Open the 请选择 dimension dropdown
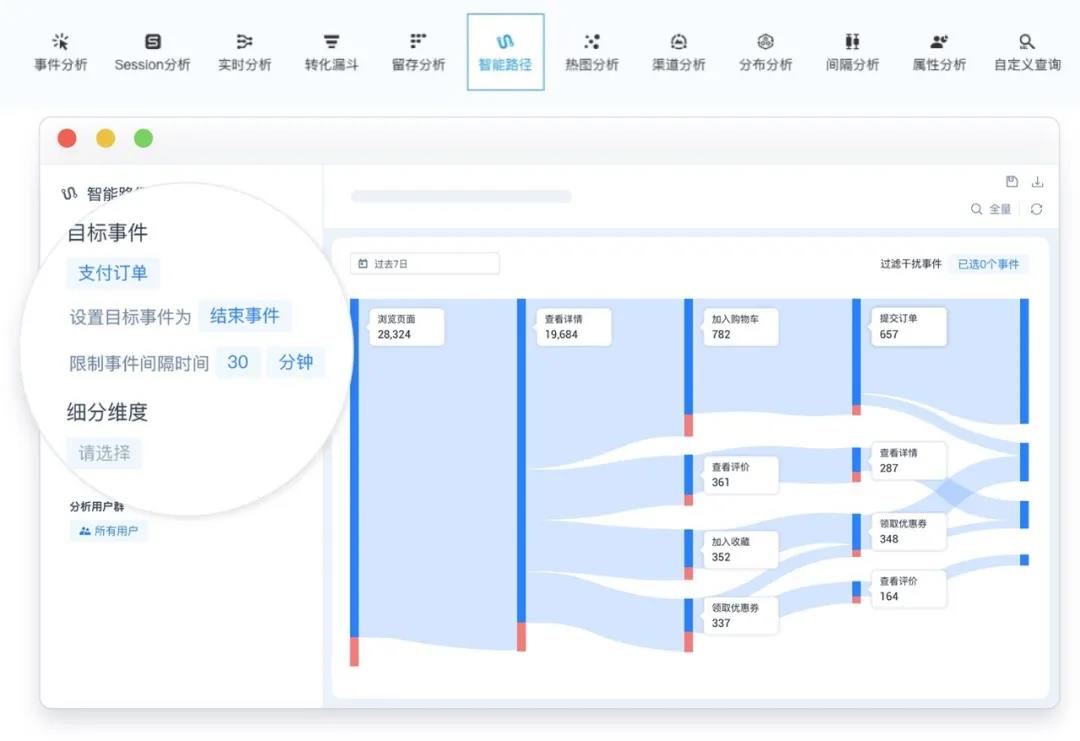 coord(104,453)
